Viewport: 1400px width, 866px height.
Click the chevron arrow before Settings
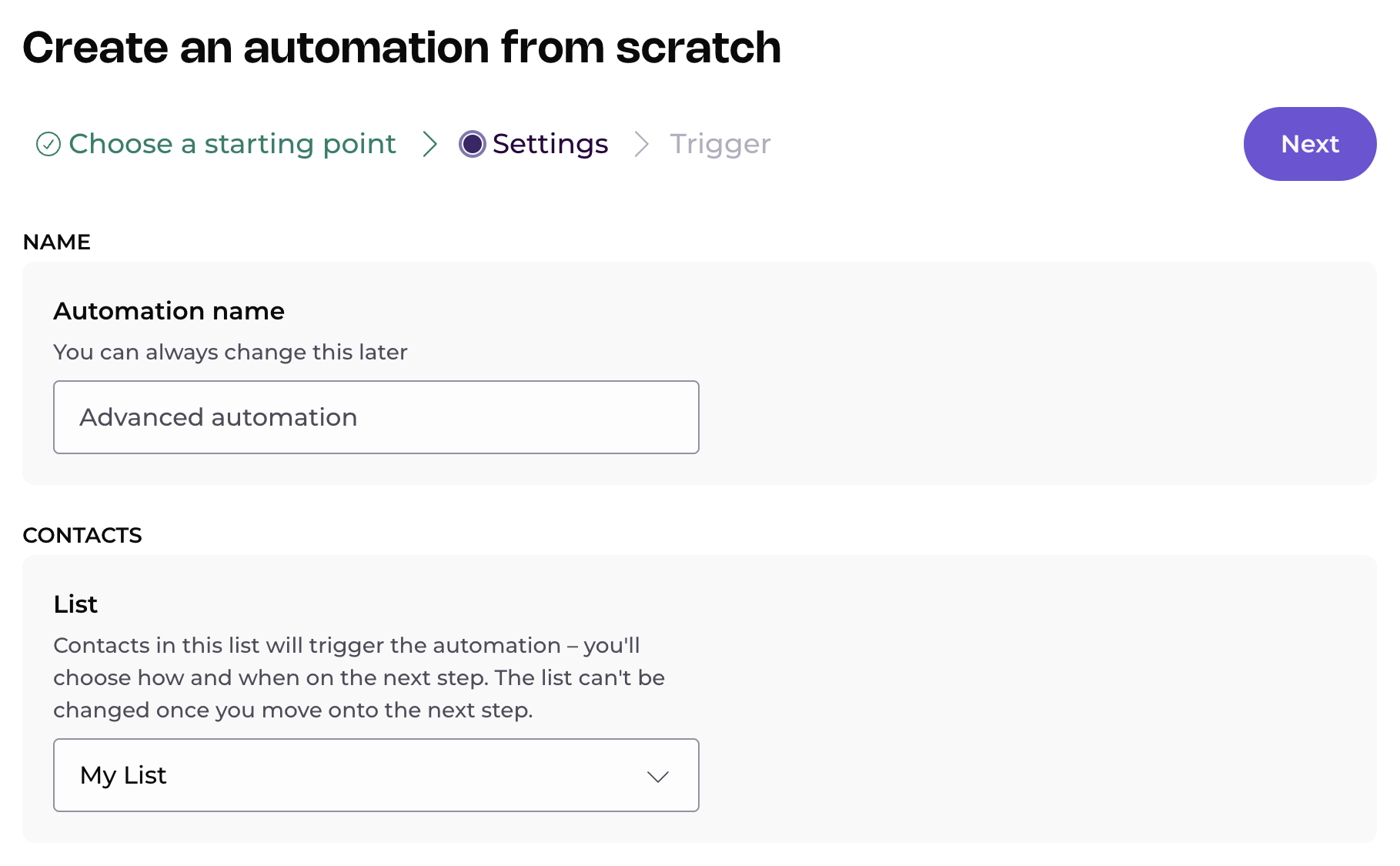coord(429,144)
